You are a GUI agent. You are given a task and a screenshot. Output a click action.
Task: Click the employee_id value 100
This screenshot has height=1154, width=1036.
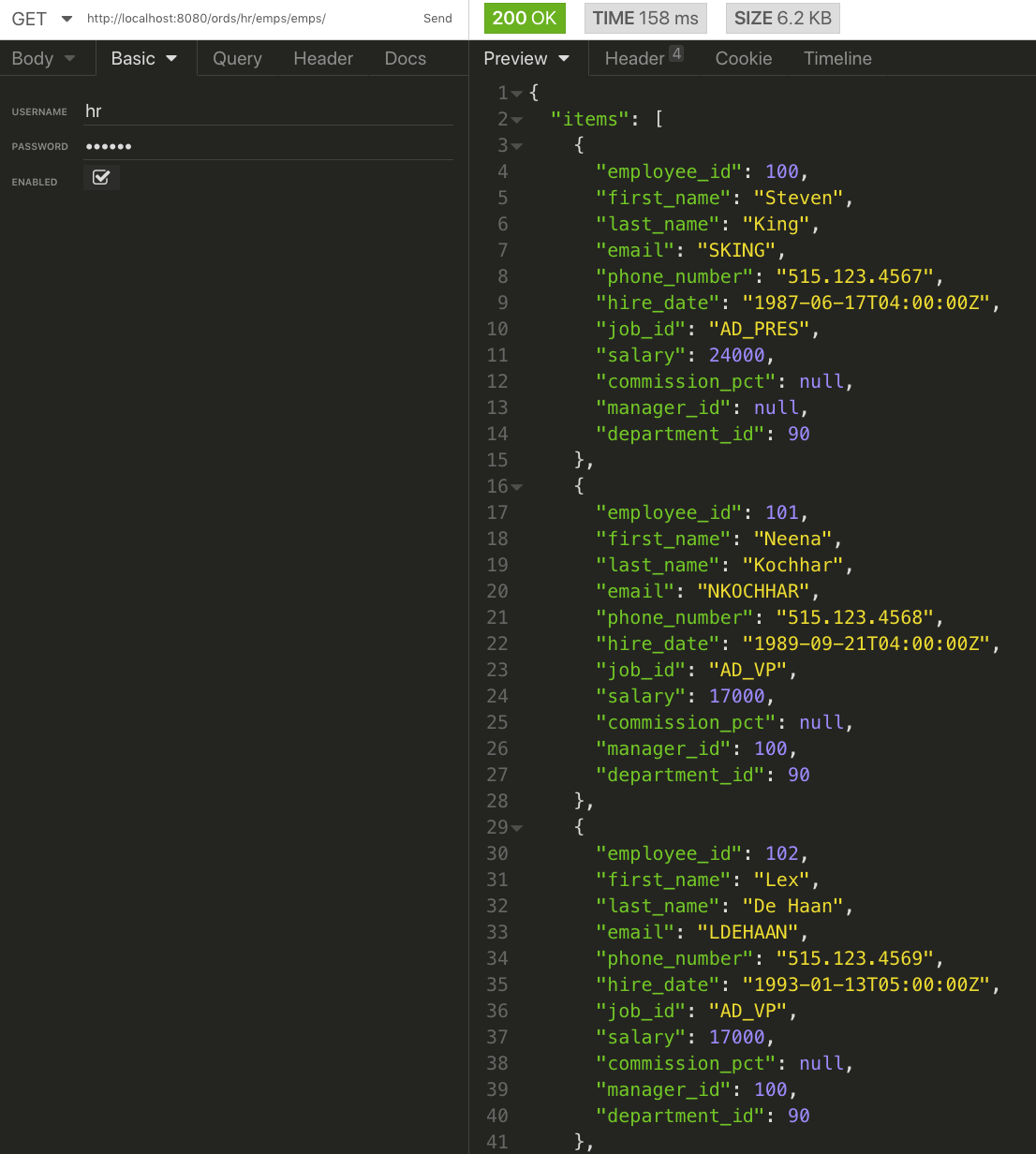pos(782,171)
